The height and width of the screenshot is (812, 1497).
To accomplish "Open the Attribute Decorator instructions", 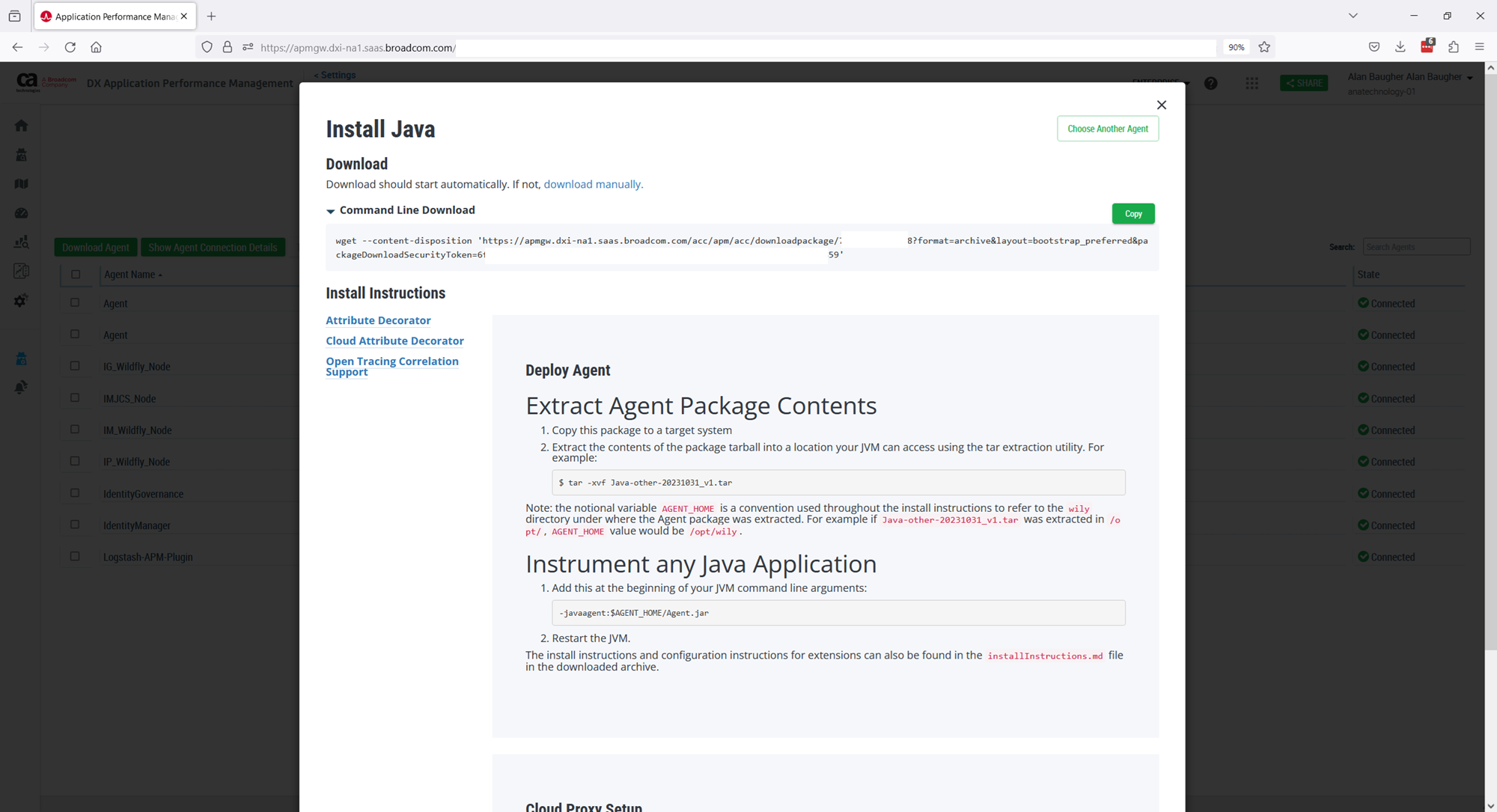I will [378, 320].
